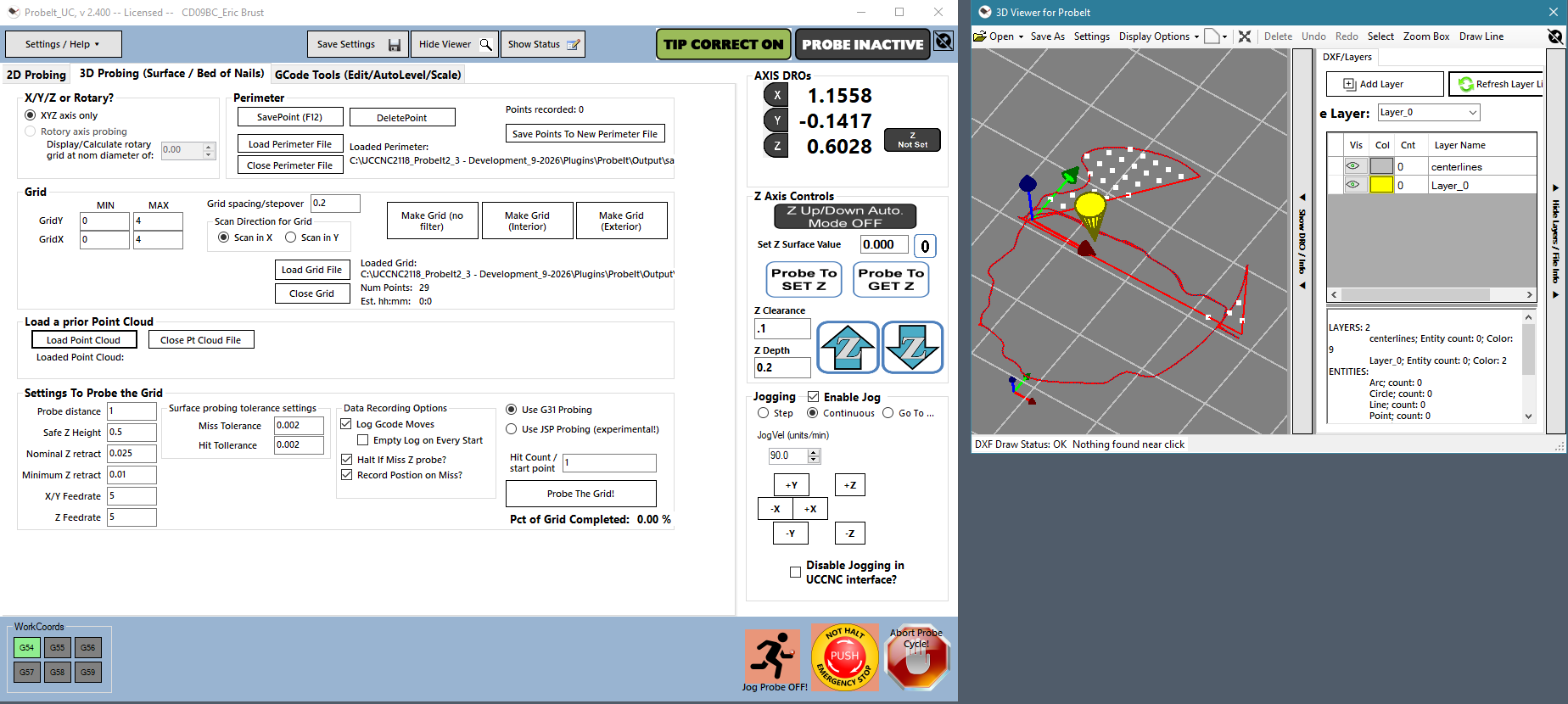Click the new document icon in 3D Viewer toolbar
The height and width of the screenshot is (704, 1568).
pos(1212,36)
